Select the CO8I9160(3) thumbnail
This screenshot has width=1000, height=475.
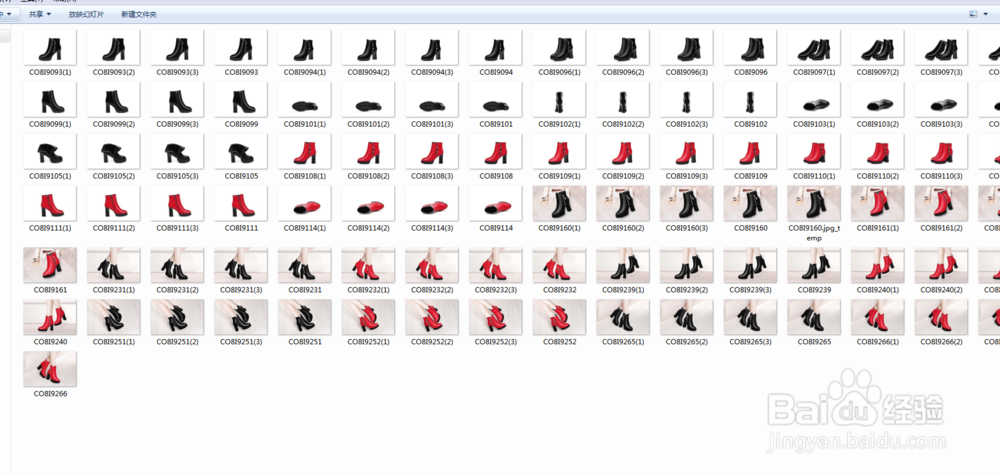[x=687, y=203]
